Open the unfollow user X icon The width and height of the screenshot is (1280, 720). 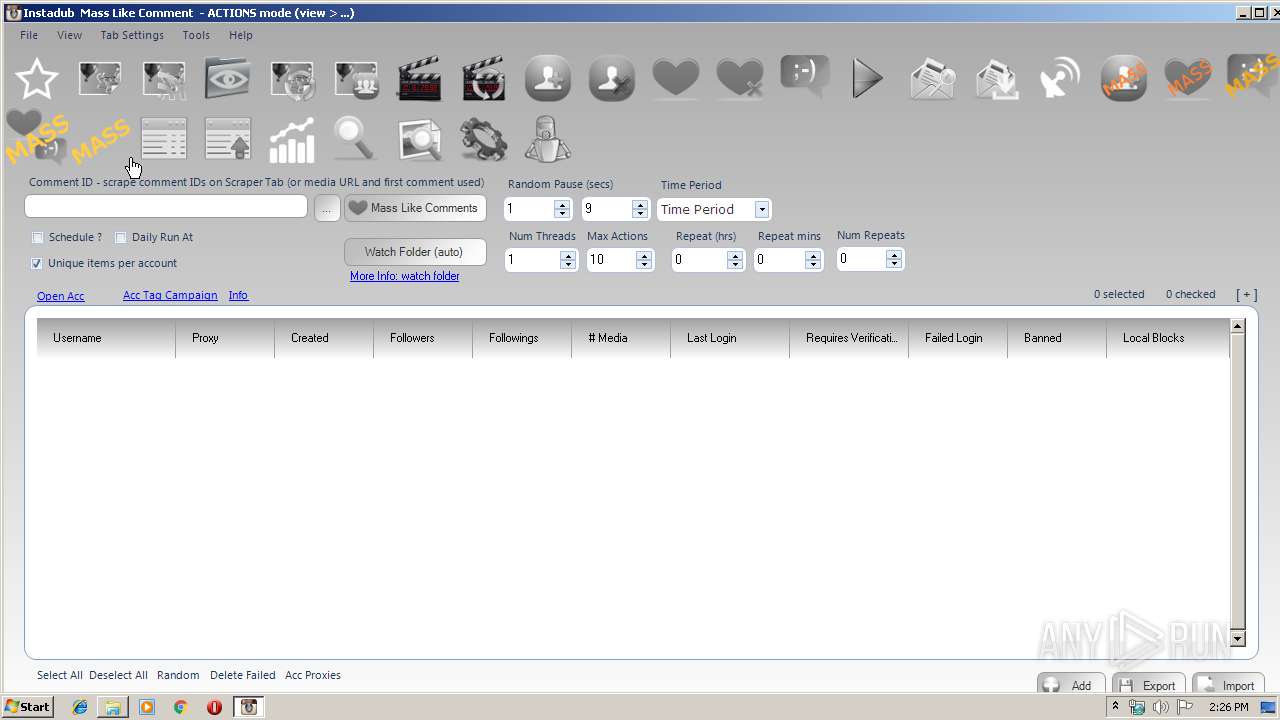[612, 79]
